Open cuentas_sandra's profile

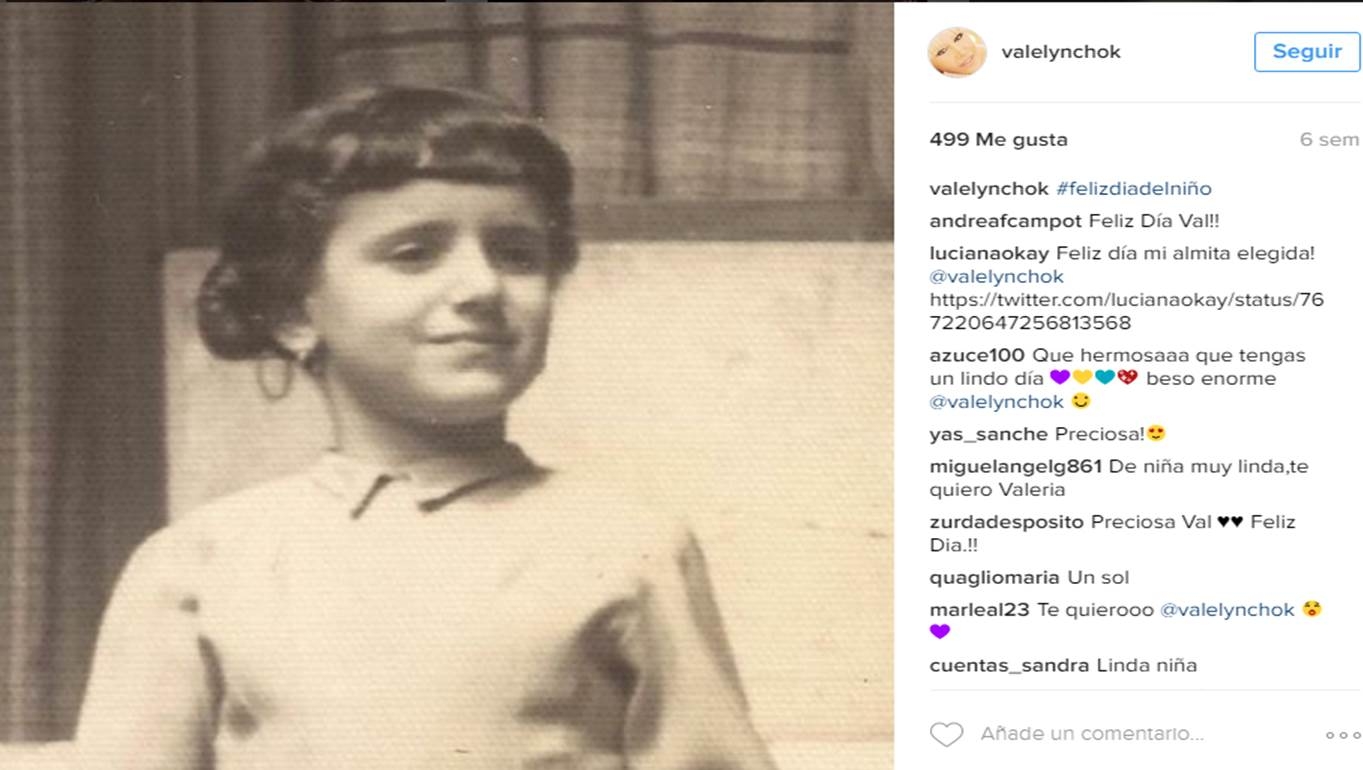click(x=1009, y=666)
